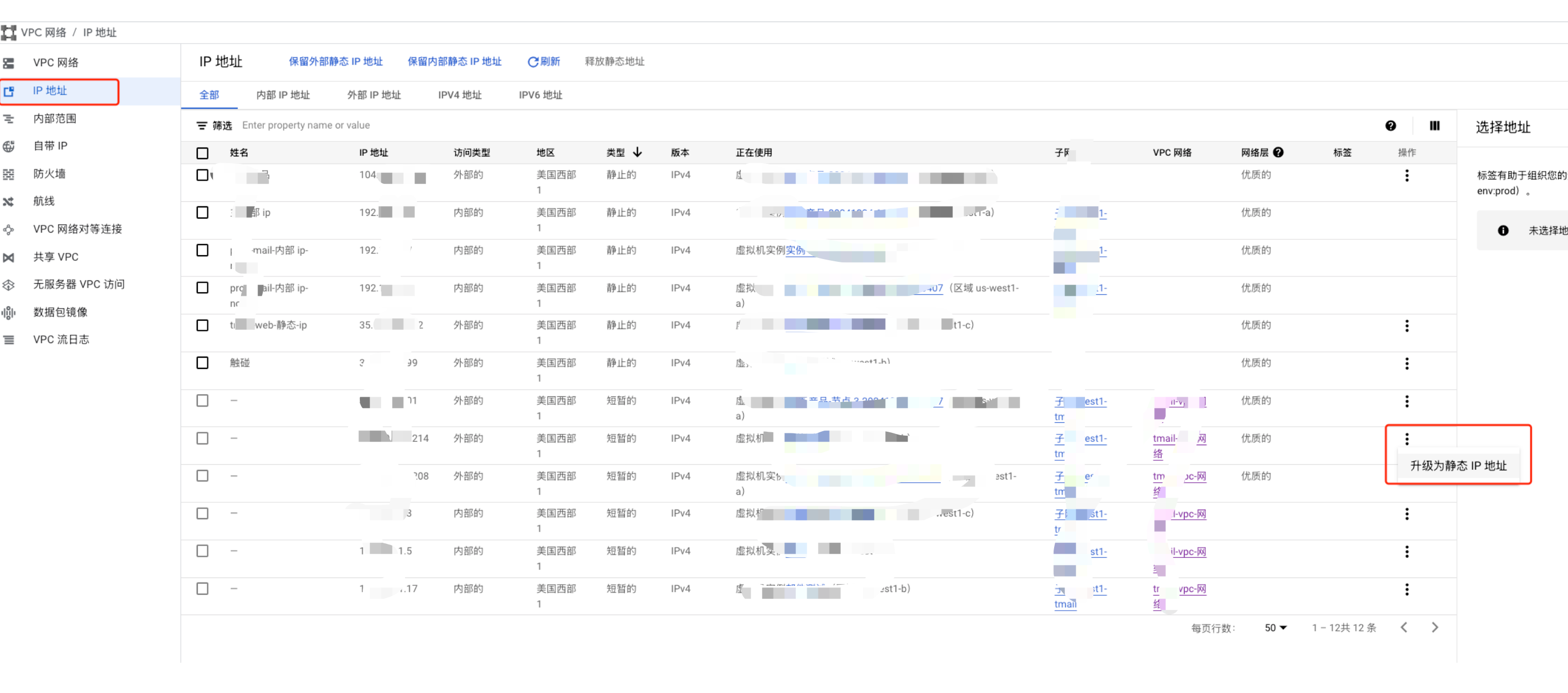Click the 网络层 help question mark icon

1278,153
